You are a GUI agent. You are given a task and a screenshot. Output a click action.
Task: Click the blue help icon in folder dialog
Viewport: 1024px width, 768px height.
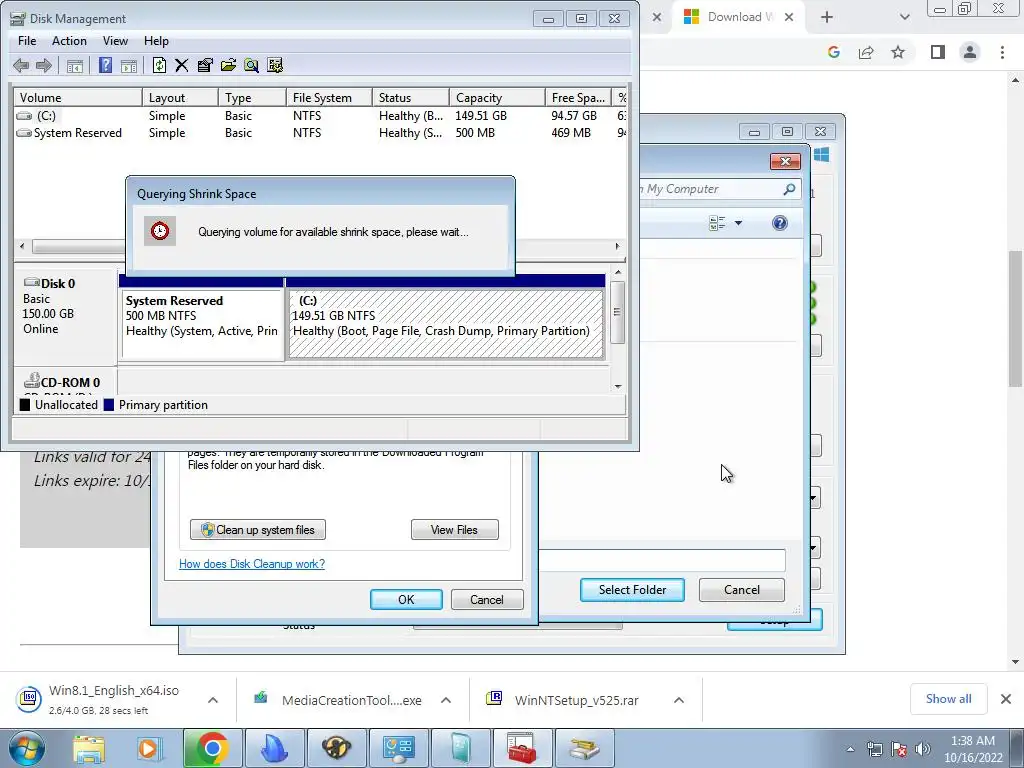780,223
